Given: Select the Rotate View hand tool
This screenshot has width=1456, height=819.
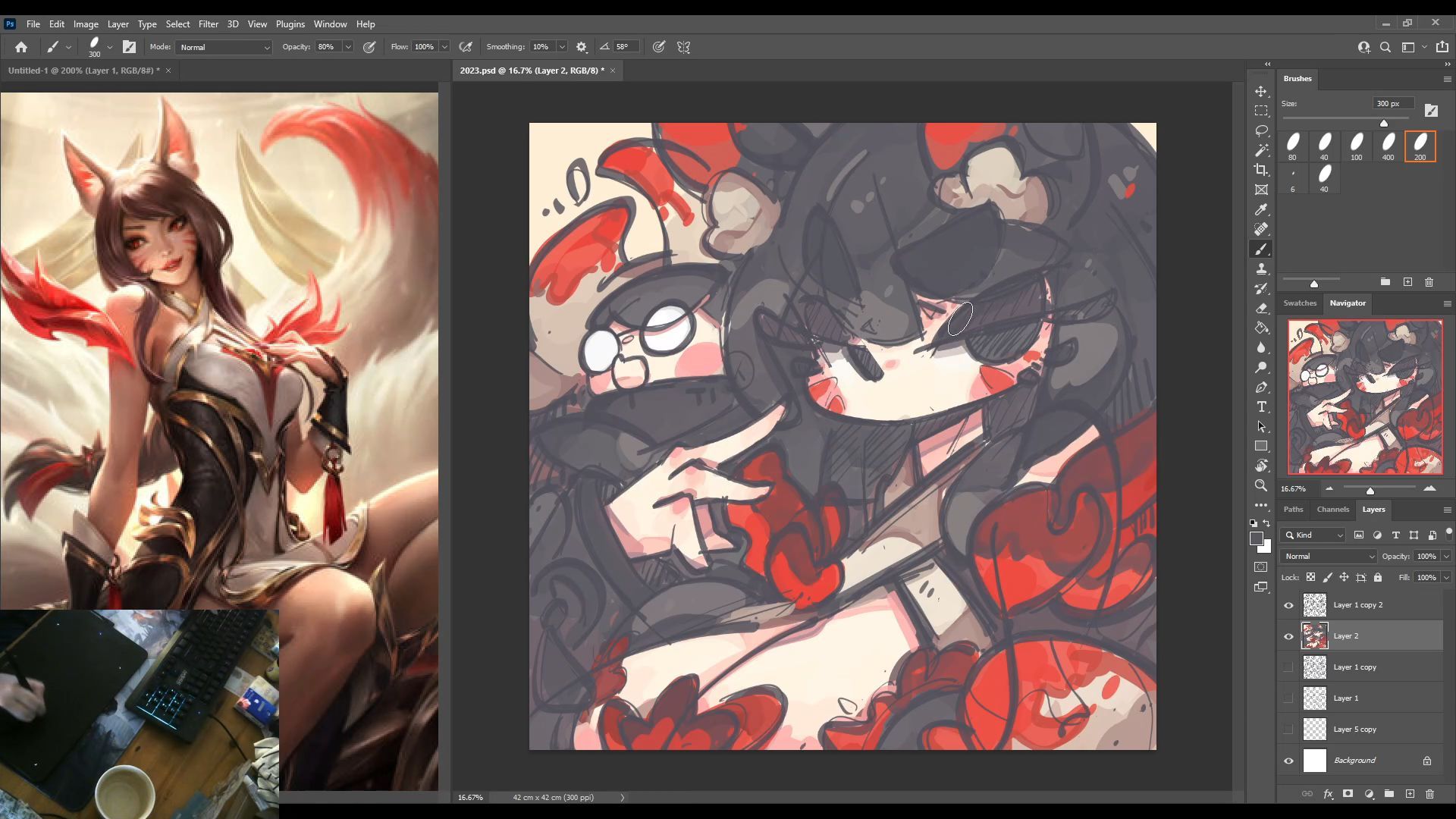Looking at the screenshot, I should click(x=1261, y=466).
